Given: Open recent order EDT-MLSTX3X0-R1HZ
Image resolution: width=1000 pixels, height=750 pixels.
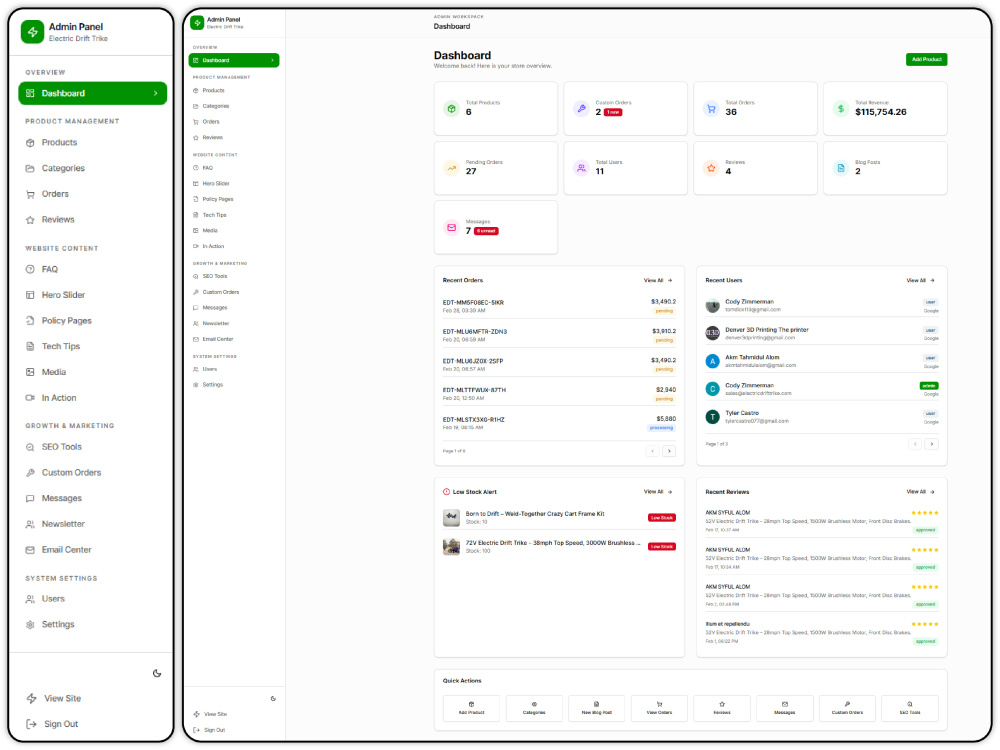Looking at the screenshot, I should tap(559, 423).
